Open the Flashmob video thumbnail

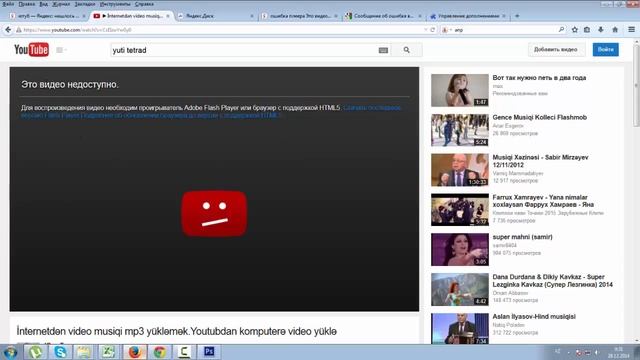tap(460, 130)
